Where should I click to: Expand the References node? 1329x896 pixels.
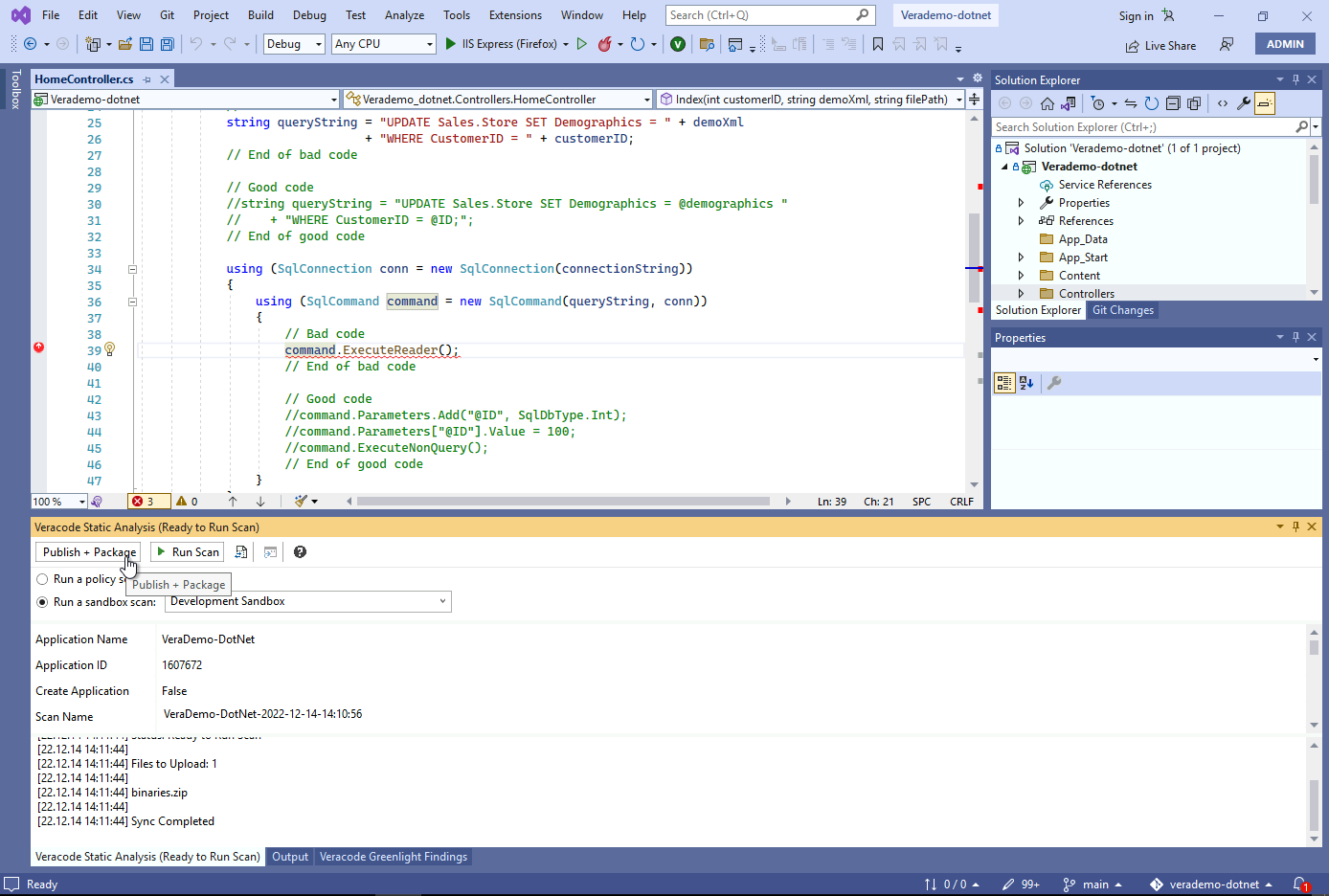pos(1021,221)
